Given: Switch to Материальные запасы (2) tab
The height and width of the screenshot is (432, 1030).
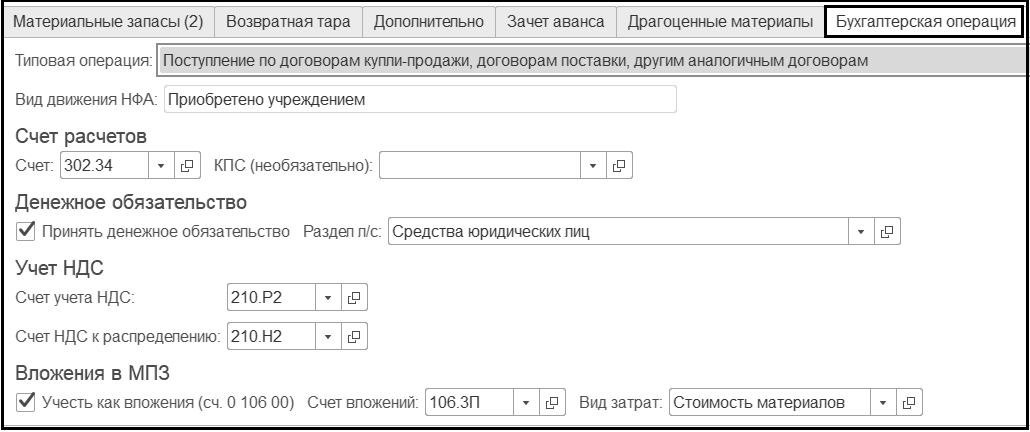Looking at the screenshot, I should coord(108,21).
